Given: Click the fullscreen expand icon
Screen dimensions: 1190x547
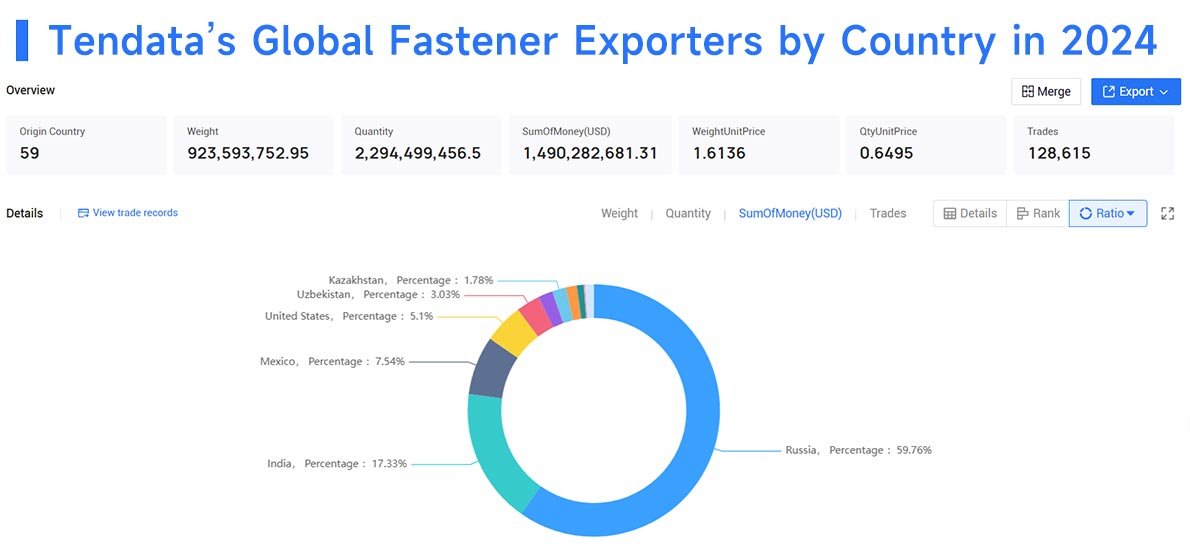Looking at the screenshot, I should [x=1168, y=214].
